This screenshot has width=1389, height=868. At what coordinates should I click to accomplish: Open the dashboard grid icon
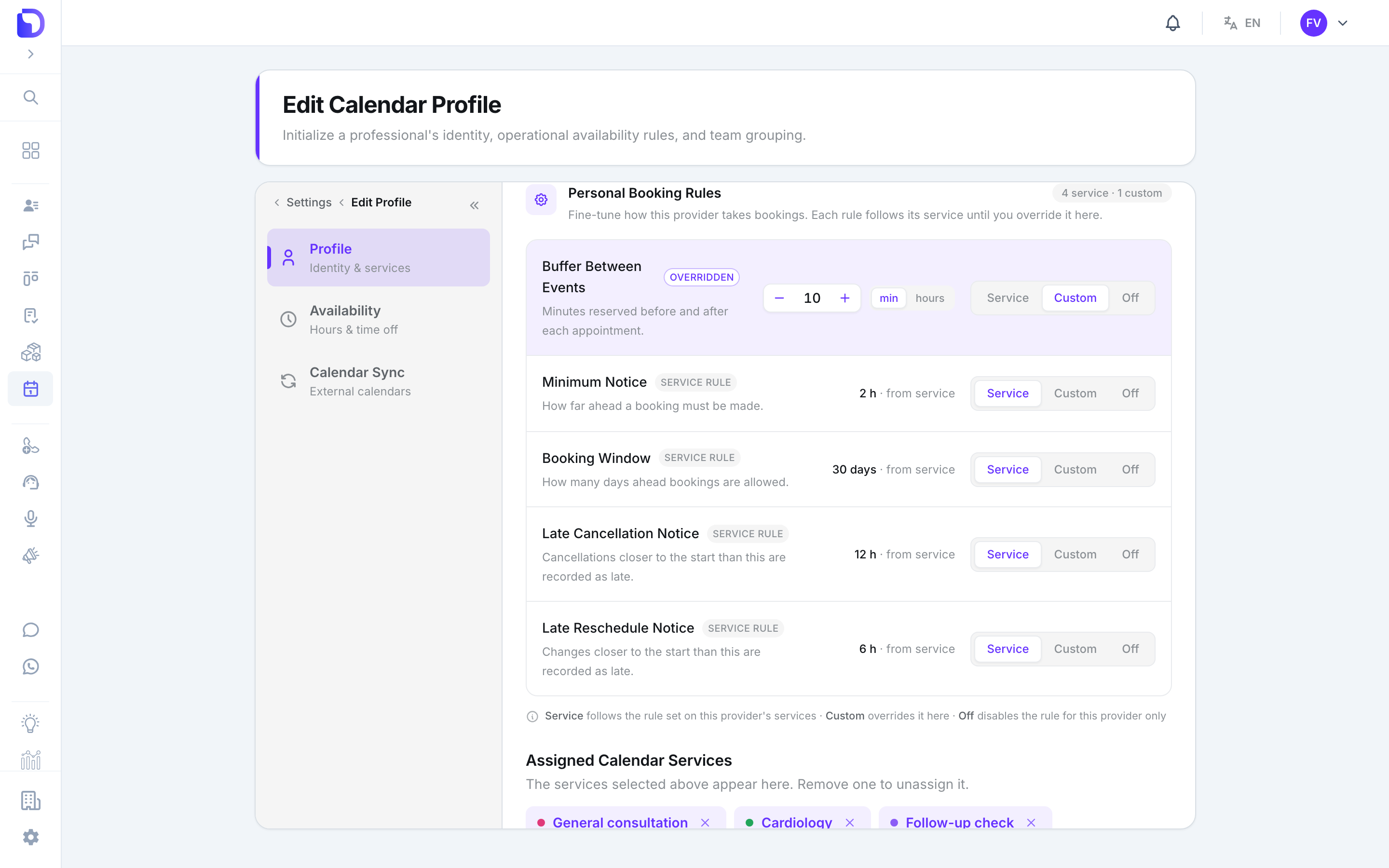pos(30,150)
